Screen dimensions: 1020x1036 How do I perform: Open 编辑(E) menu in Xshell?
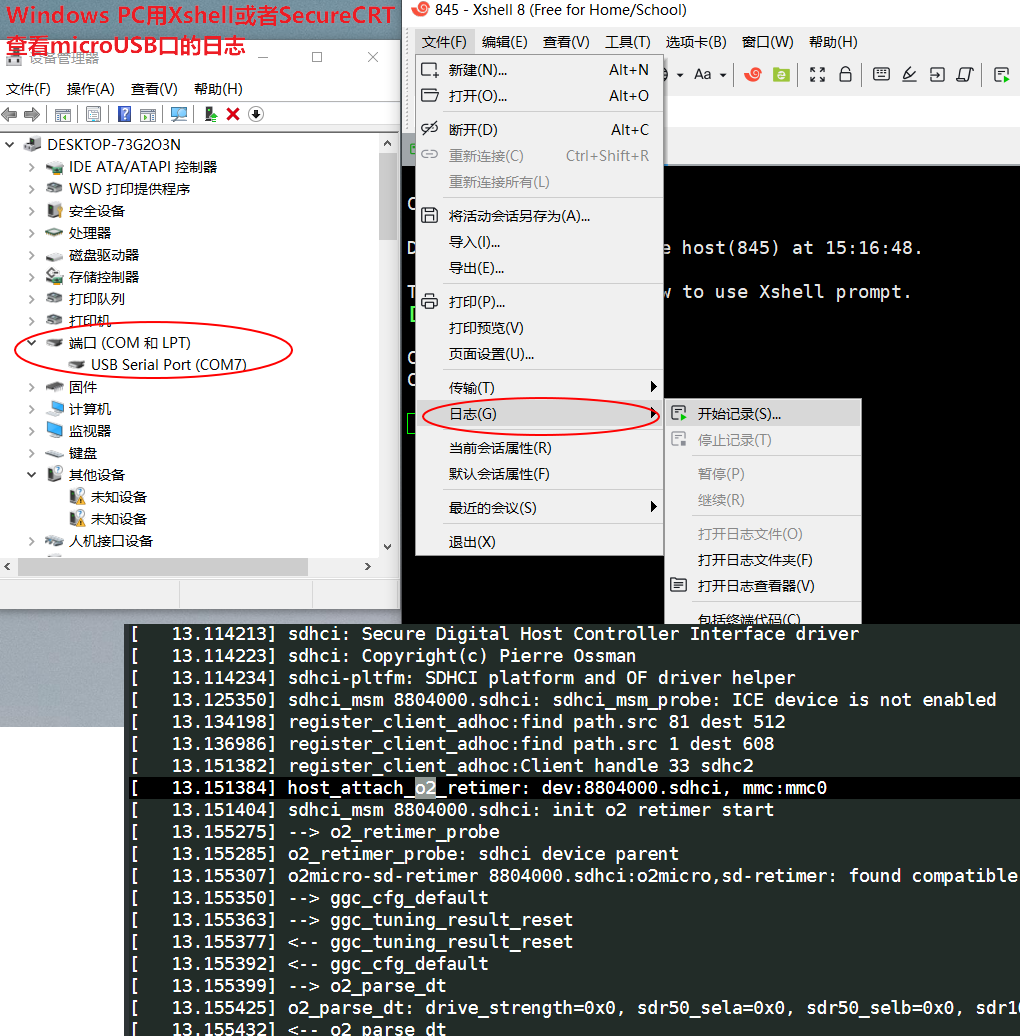(x=505, y=42)
